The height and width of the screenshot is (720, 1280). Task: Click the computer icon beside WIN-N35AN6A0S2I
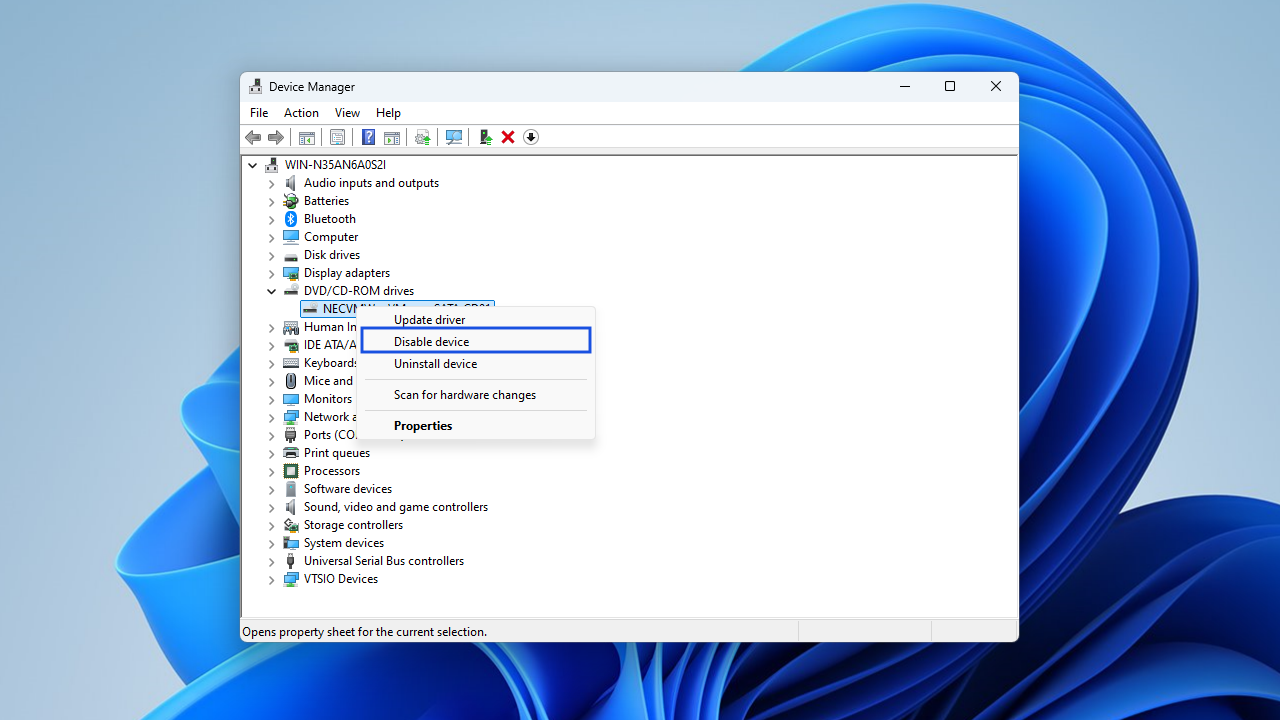coord(272,165)
